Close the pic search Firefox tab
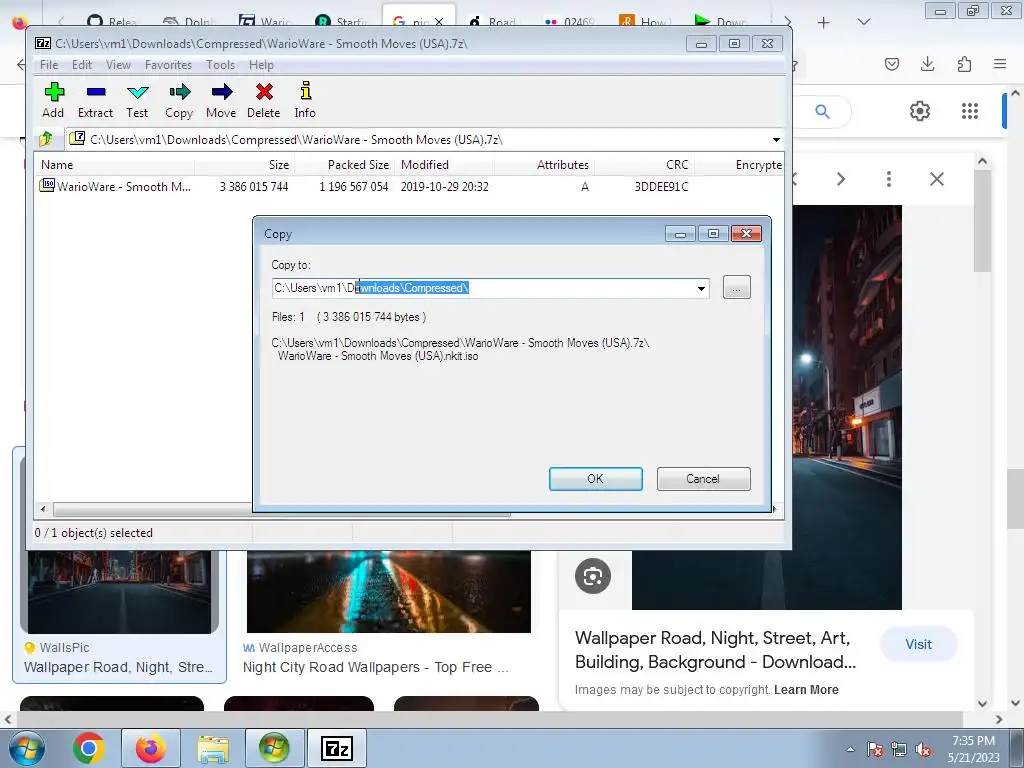The height and width of the screenshot is (768, 1024). [439, 22]
